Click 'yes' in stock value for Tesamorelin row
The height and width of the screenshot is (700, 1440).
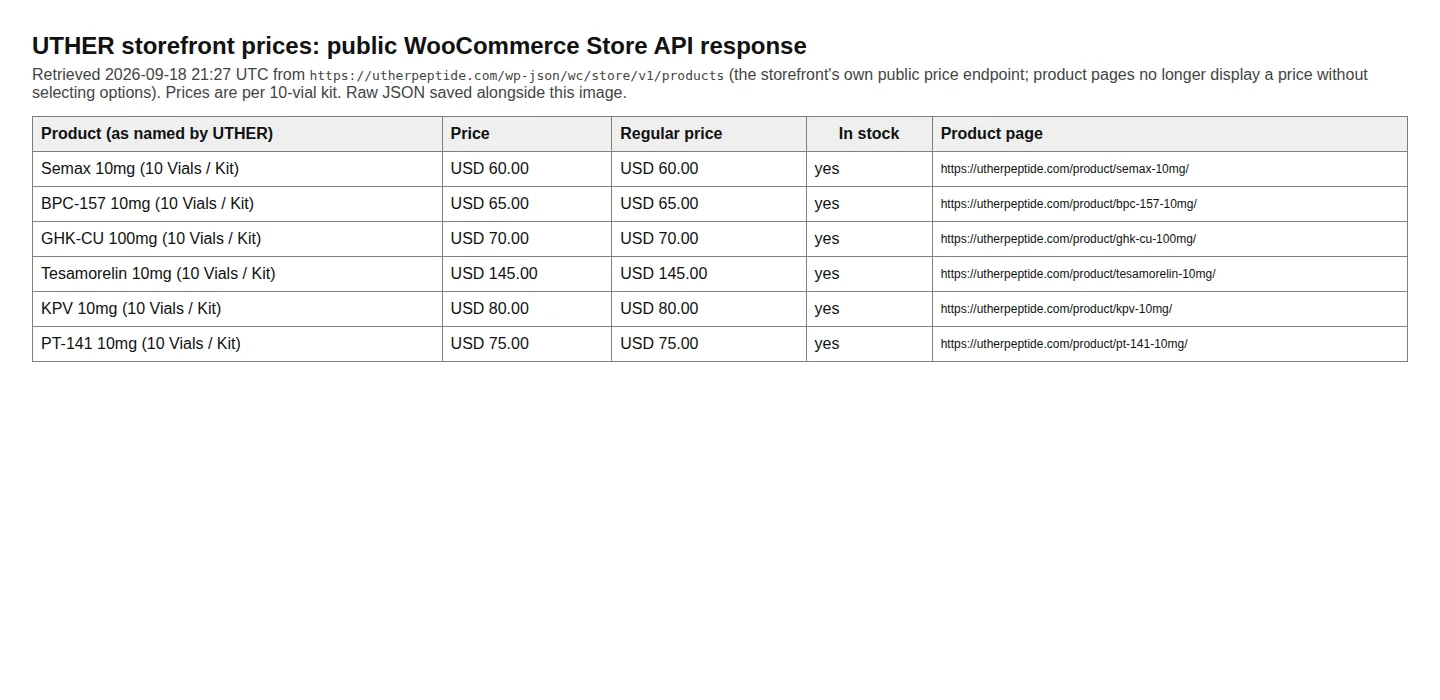click(827, 274)
